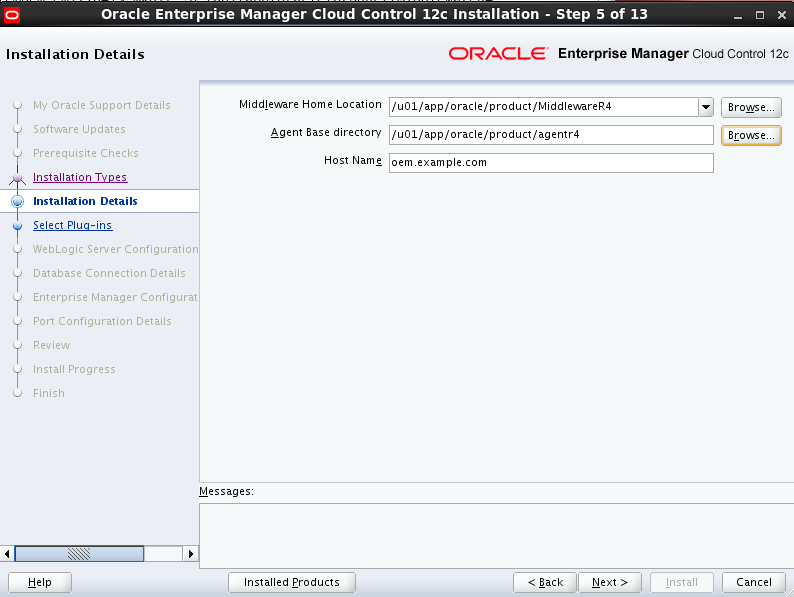The image size is (794, 597).
Task: Browse for Middleware Home Location
Action: [751, 107]
